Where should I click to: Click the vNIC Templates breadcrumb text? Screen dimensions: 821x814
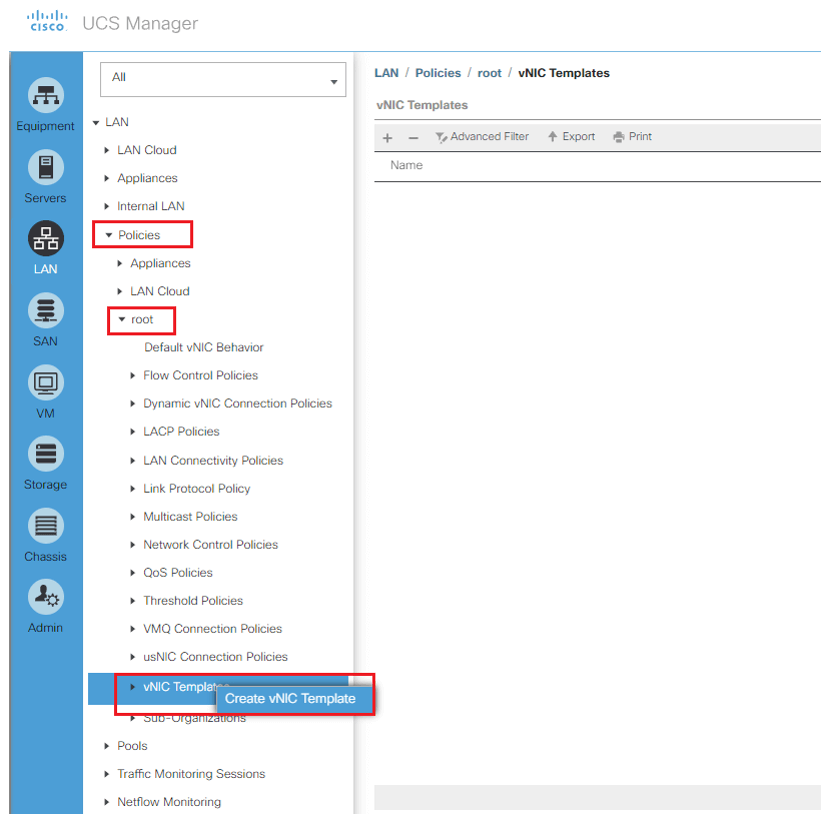[x=563, y=73]
